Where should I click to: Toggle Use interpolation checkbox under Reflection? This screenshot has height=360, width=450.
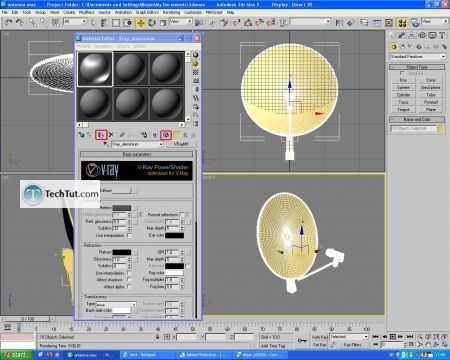pos(129,235)
